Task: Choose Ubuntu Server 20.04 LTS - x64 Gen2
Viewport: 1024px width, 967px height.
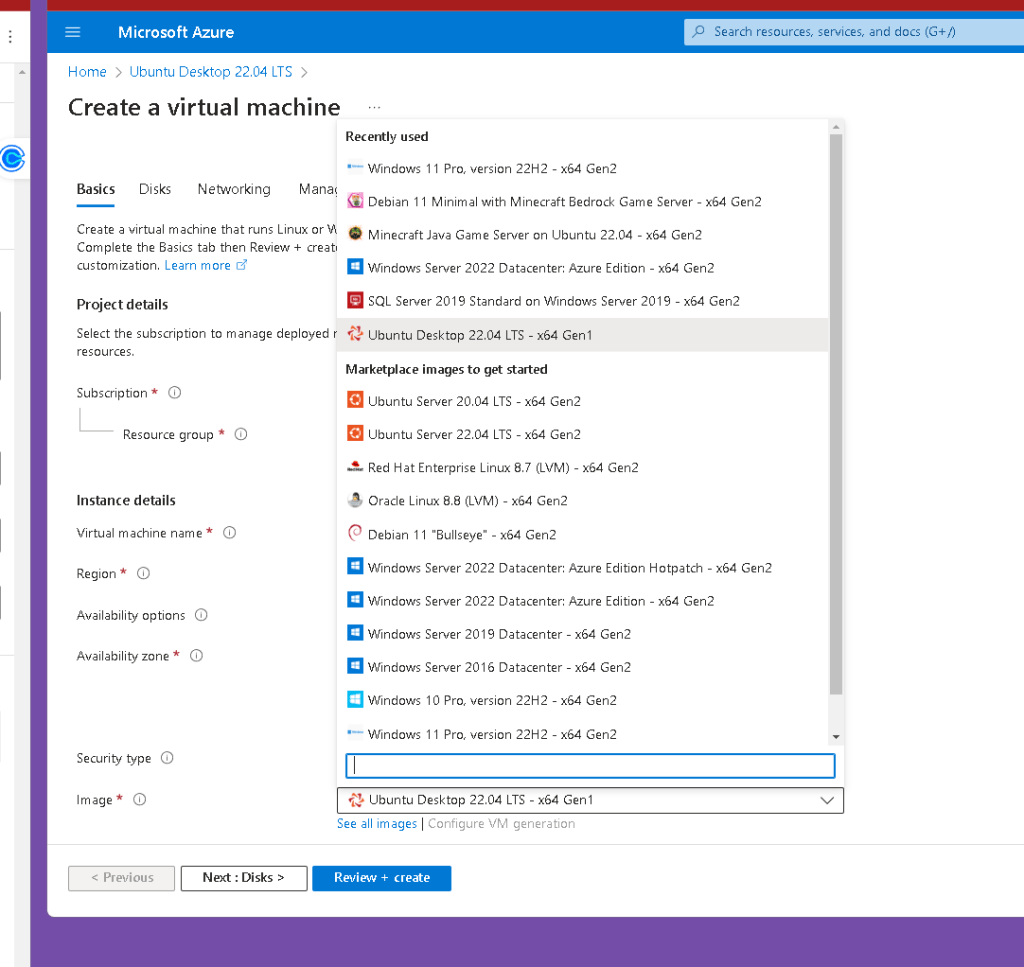Action: pos(582,402)
